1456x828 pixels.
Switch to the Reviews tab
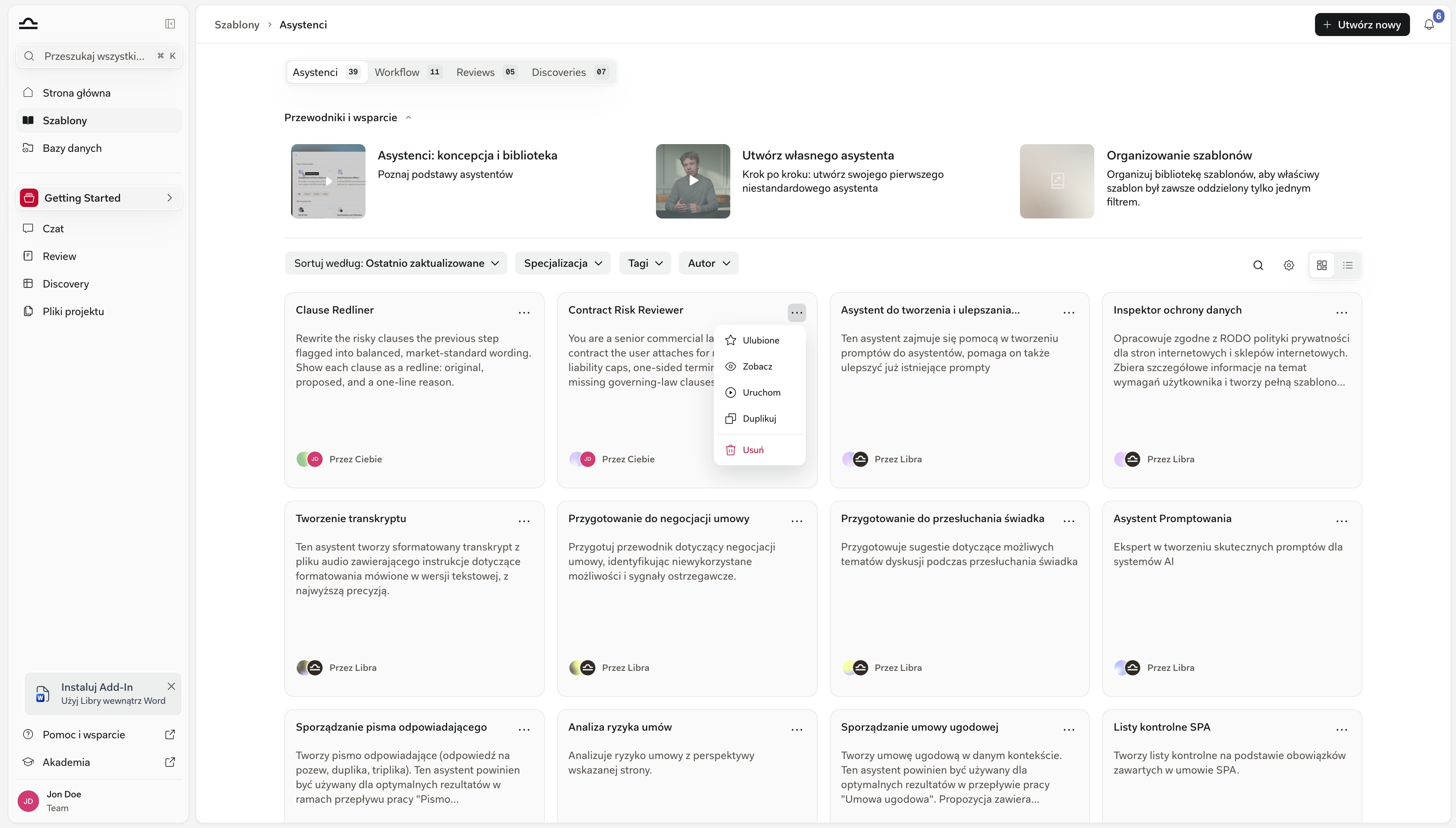pos(487,72)
